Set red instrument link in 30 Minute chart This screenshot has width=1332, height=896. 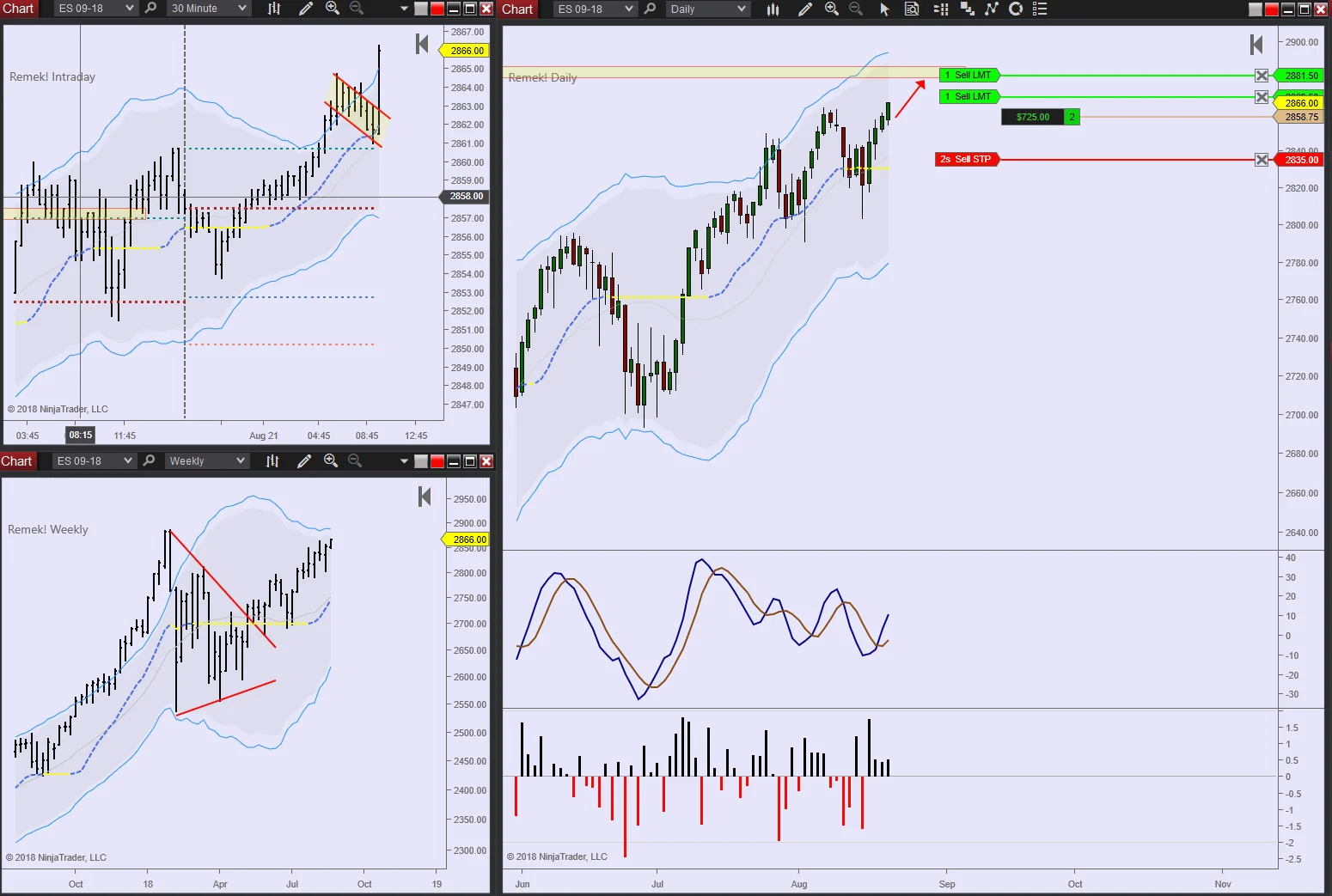click(x=437, y=9)
